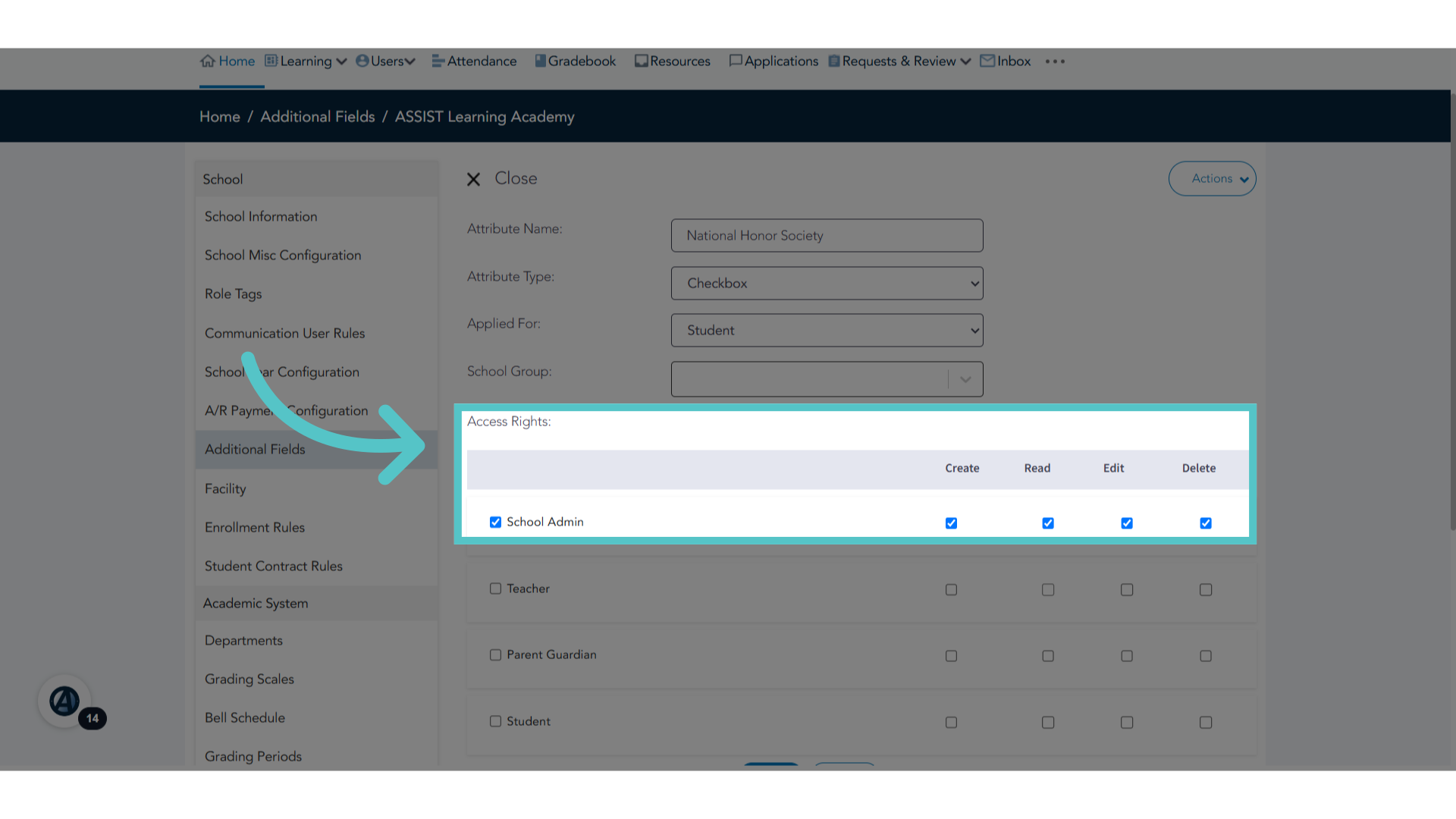This screenshot has height=819, width=1456.
Task: Click the X close icon
Action: pos(473,180)
